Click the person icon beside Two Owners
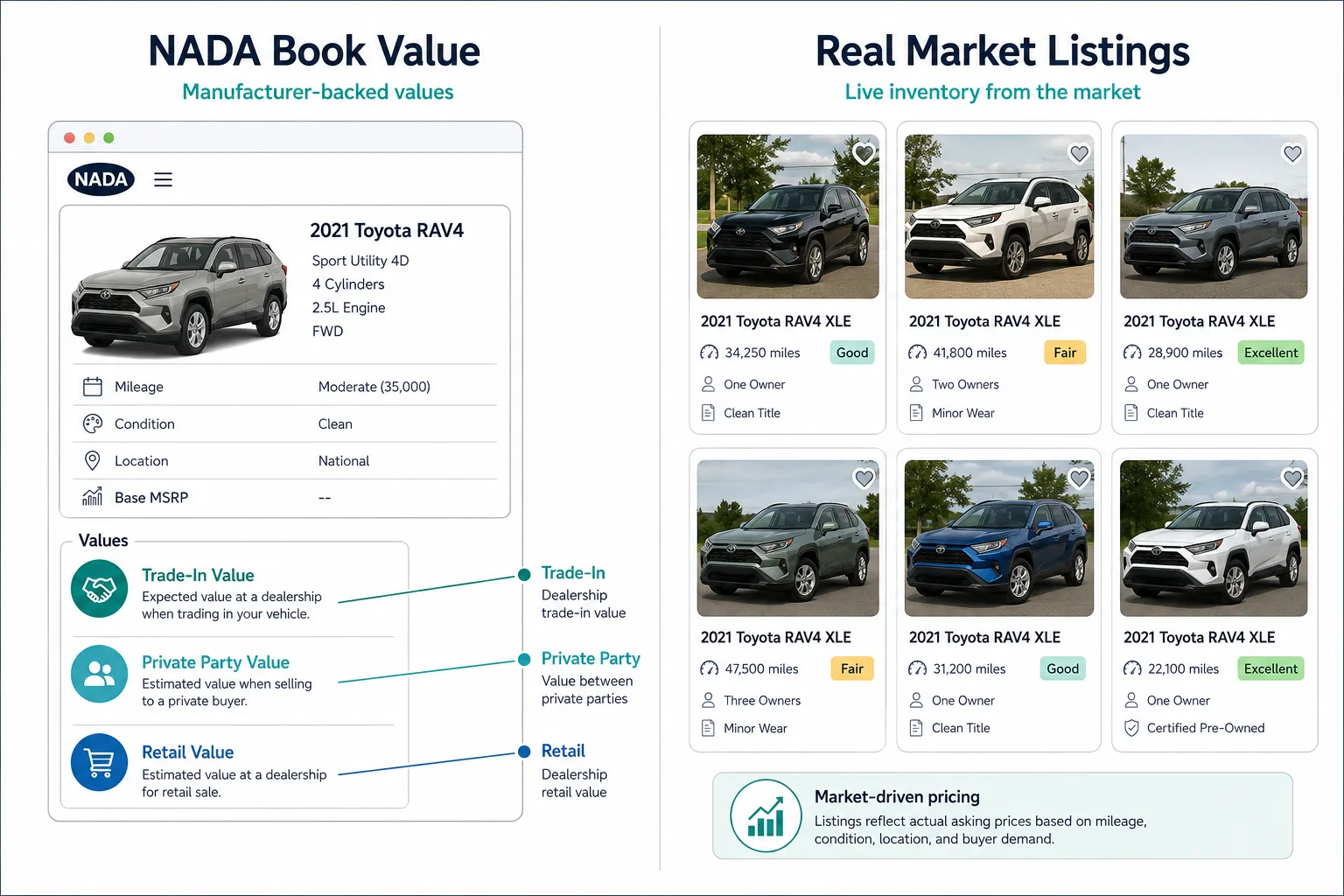1344x896 pixels. pyautogui.click(x=916, y=384)
